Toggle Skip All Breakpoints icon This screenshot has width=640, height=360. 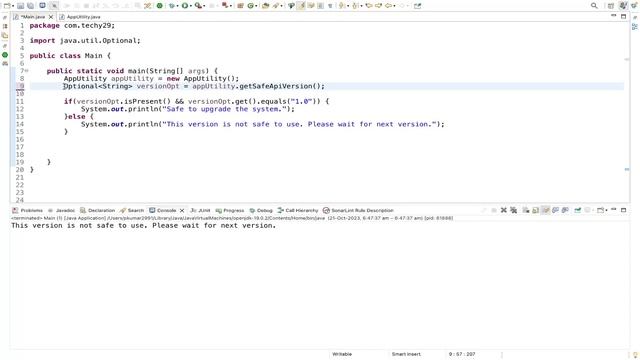click(54, 6)
